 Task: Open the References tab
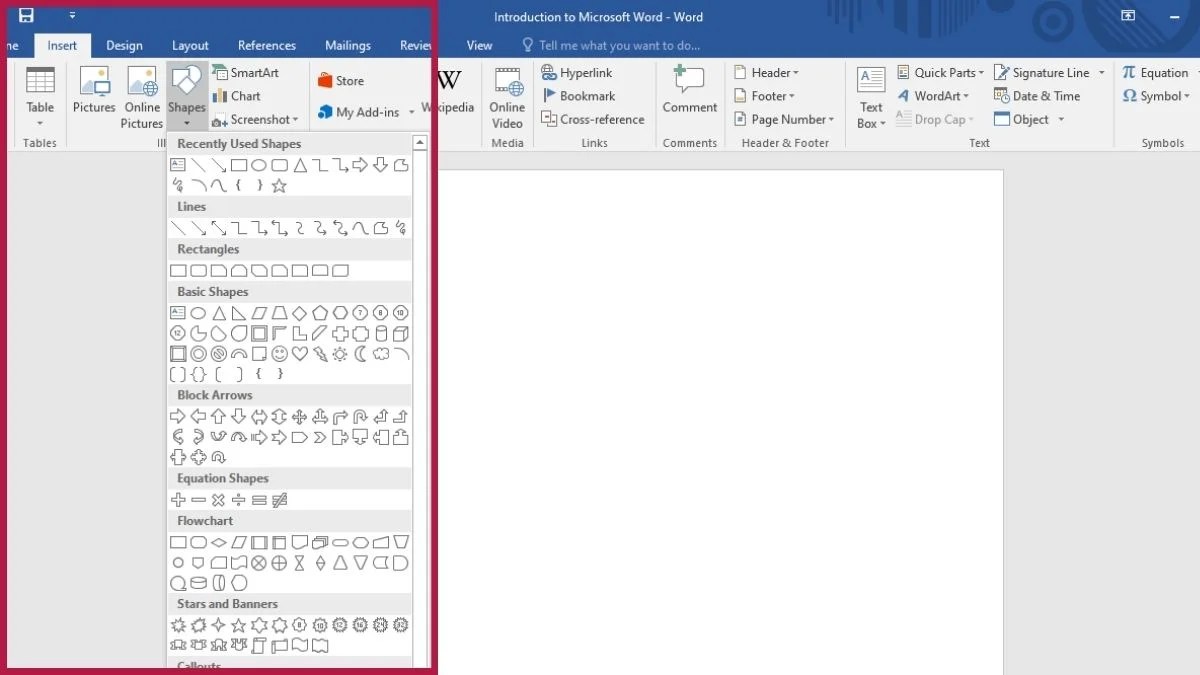click(x=267, y=45)
